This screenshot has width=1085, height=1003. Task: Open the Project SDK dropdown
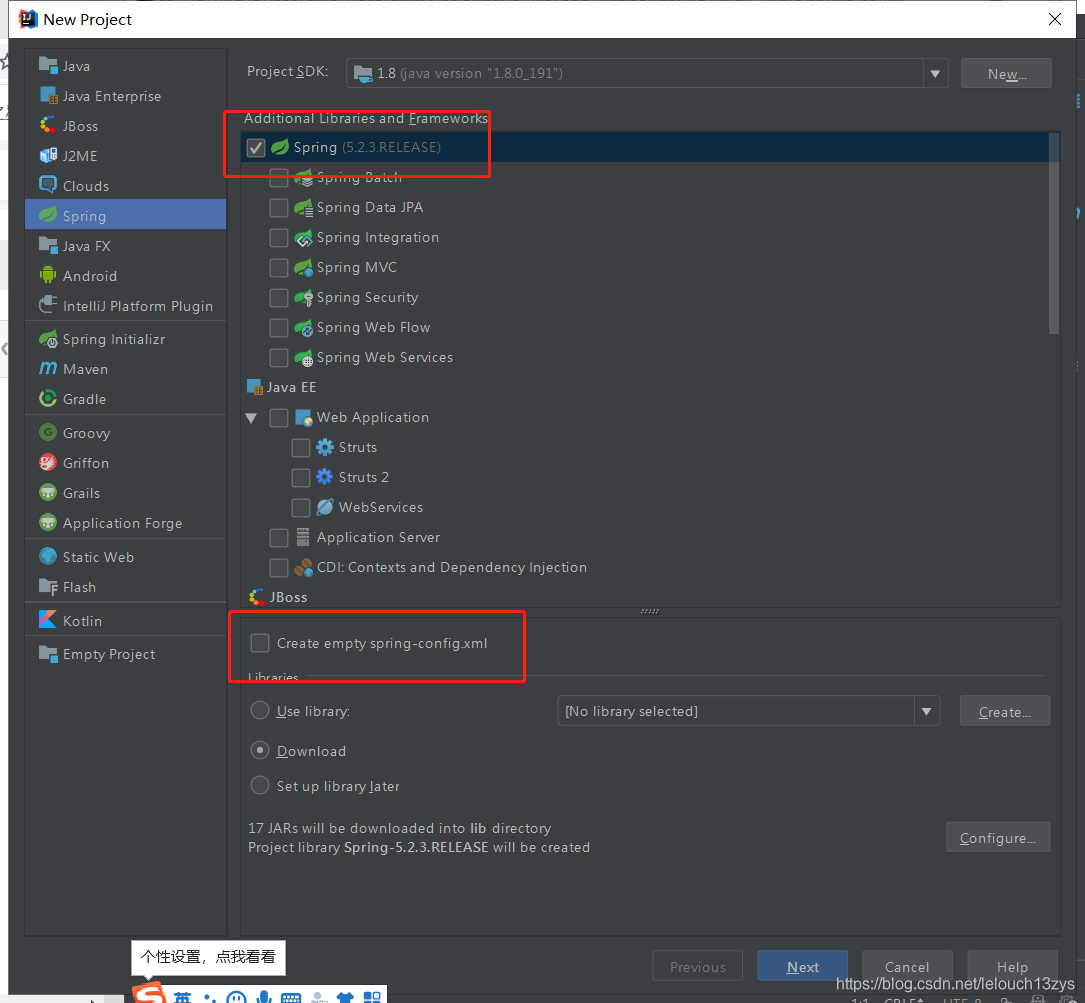[935, 72]
